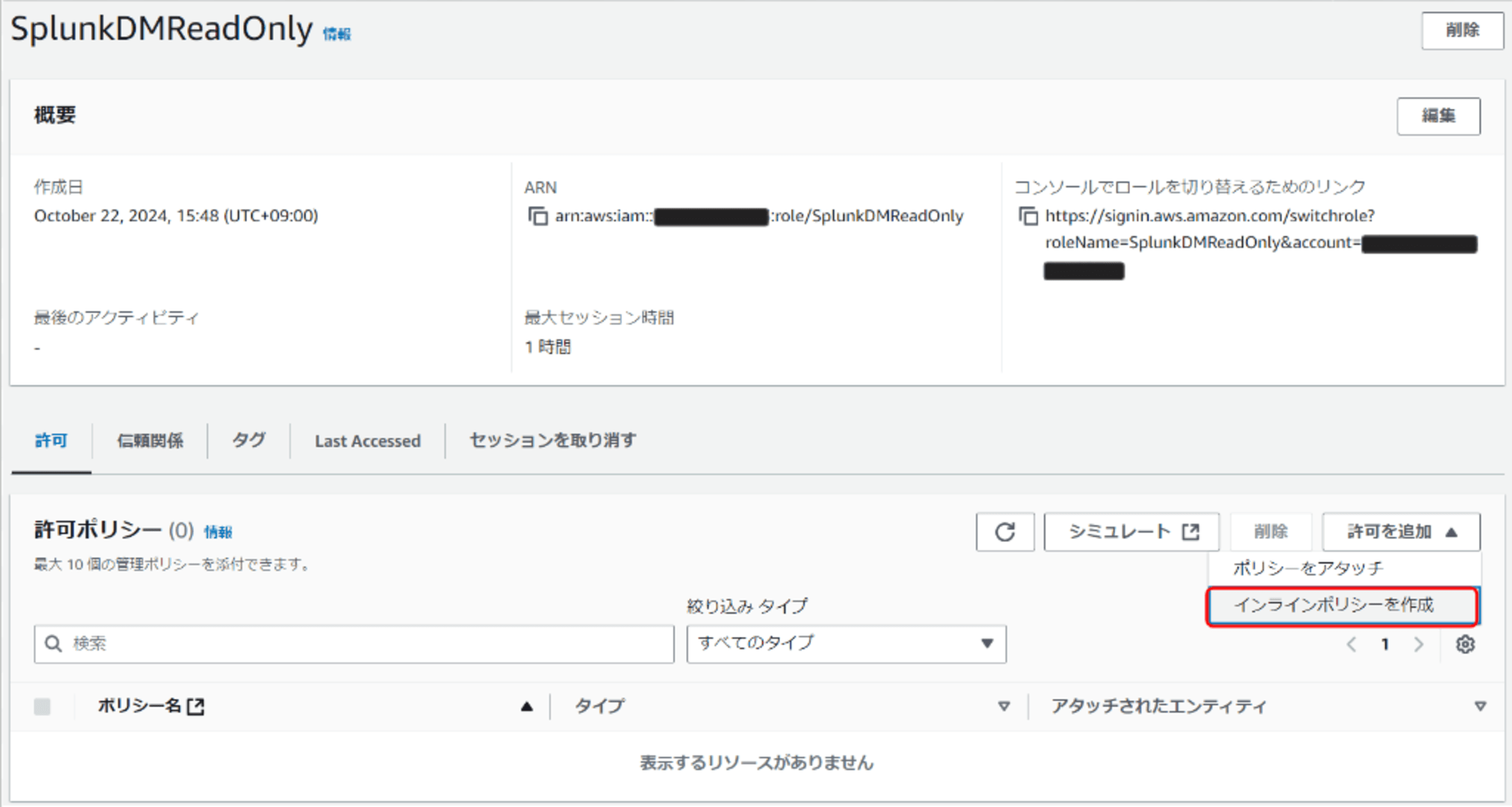This screenshot has width=1512, height=807.
Task: Open the すべてのタイプ filter dropdown
Action: tap(846, 644)
